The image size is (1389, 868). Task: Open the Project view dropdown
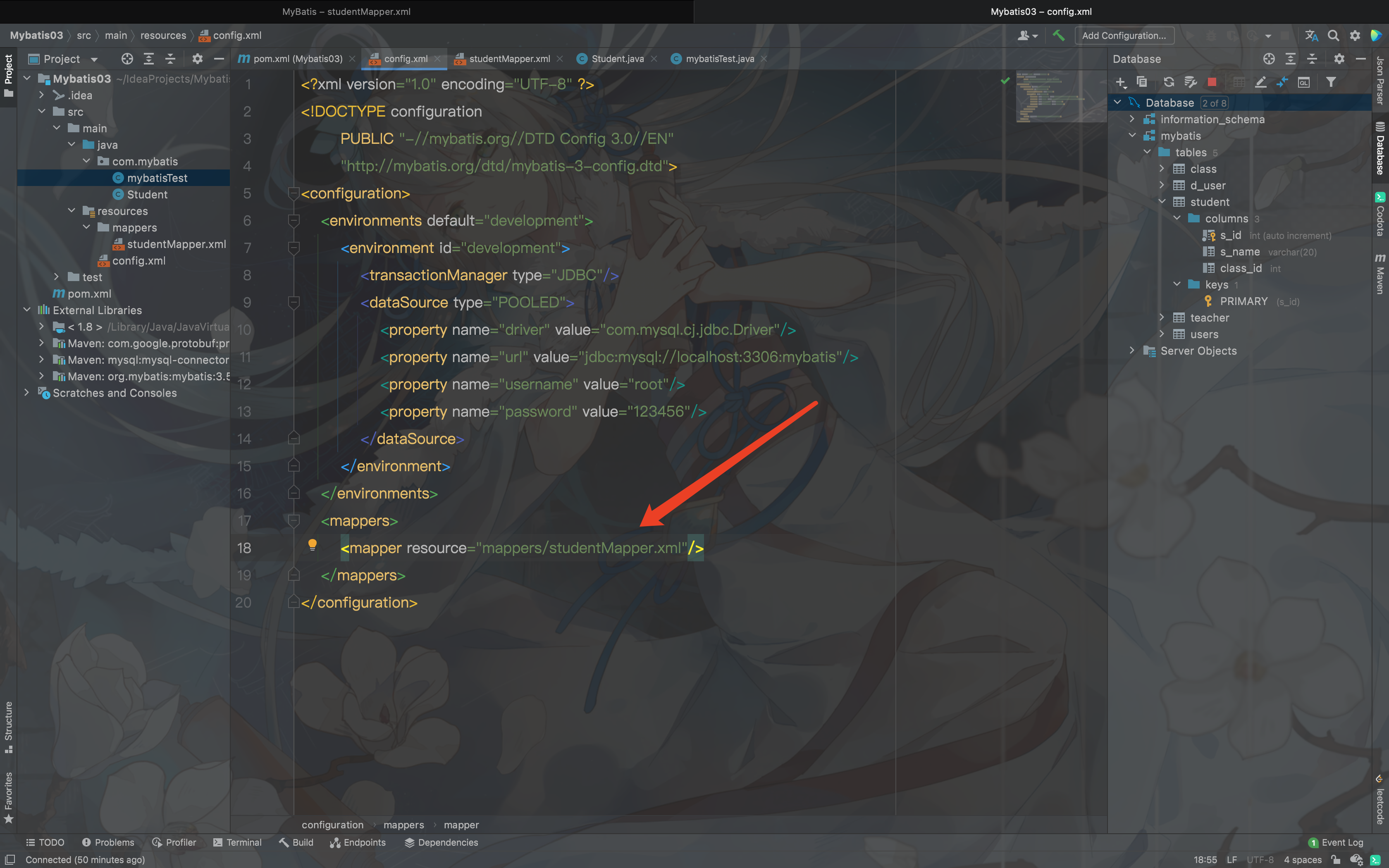pos(94,59)
